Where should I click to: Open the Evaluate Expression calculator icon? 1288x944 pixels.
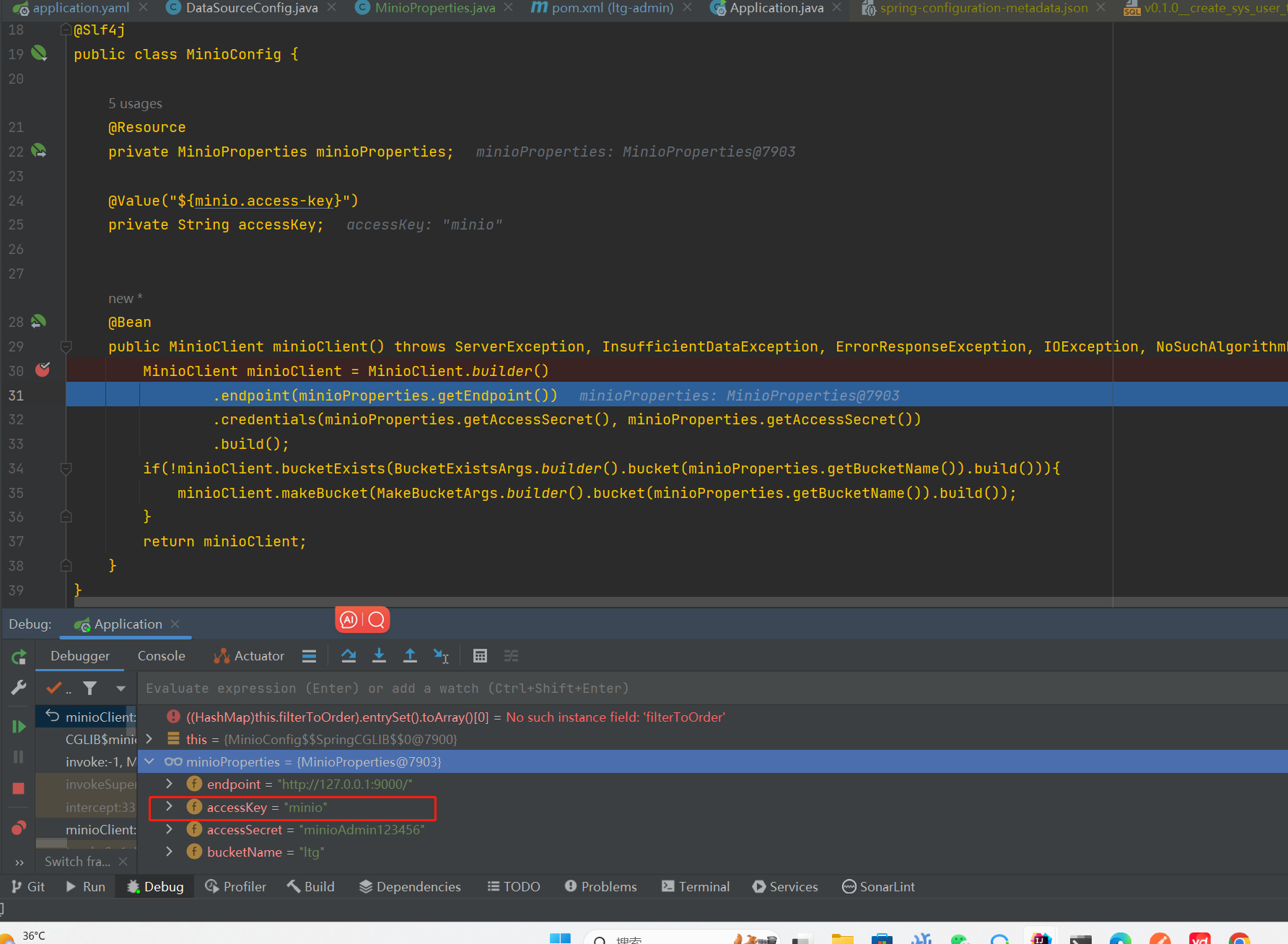480,655
